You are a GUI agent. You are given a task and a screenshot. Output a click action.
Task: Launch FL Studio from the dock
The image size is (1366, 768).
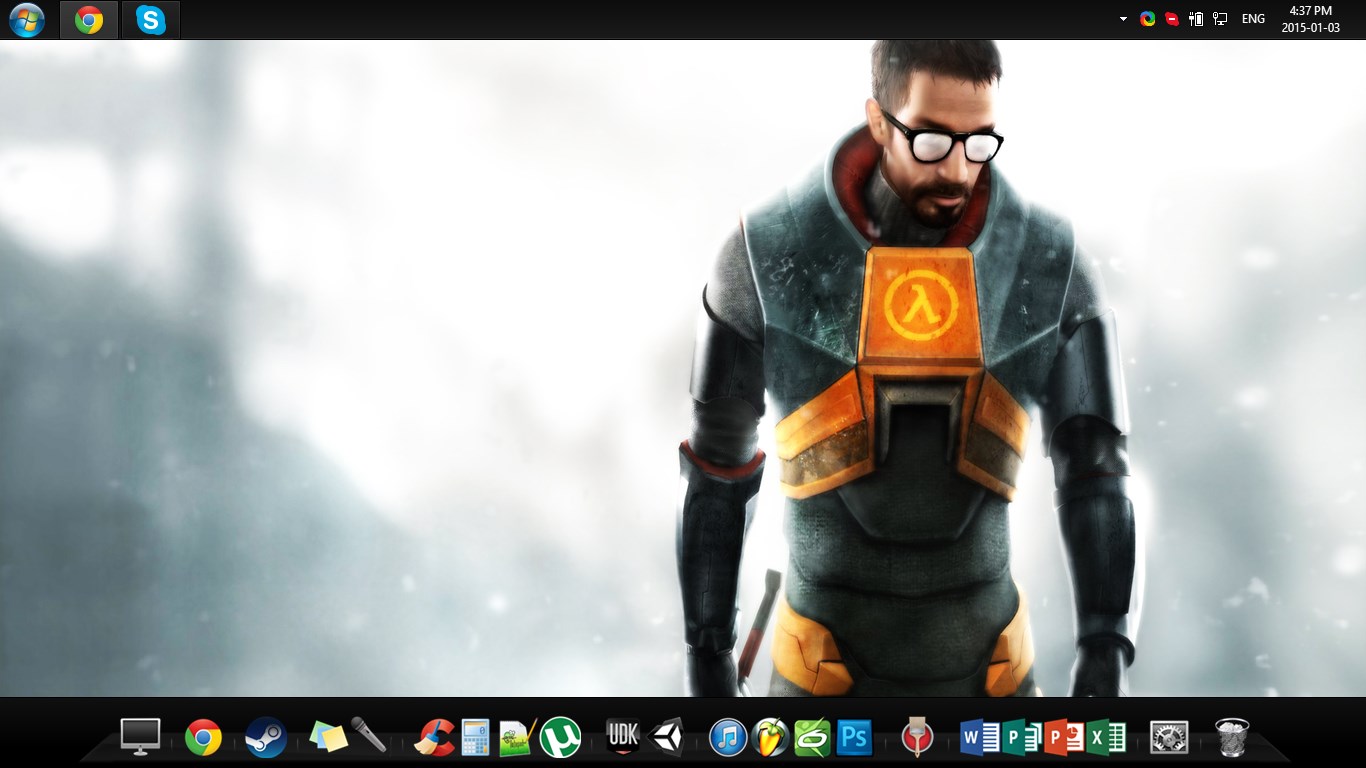coord(770,738)
